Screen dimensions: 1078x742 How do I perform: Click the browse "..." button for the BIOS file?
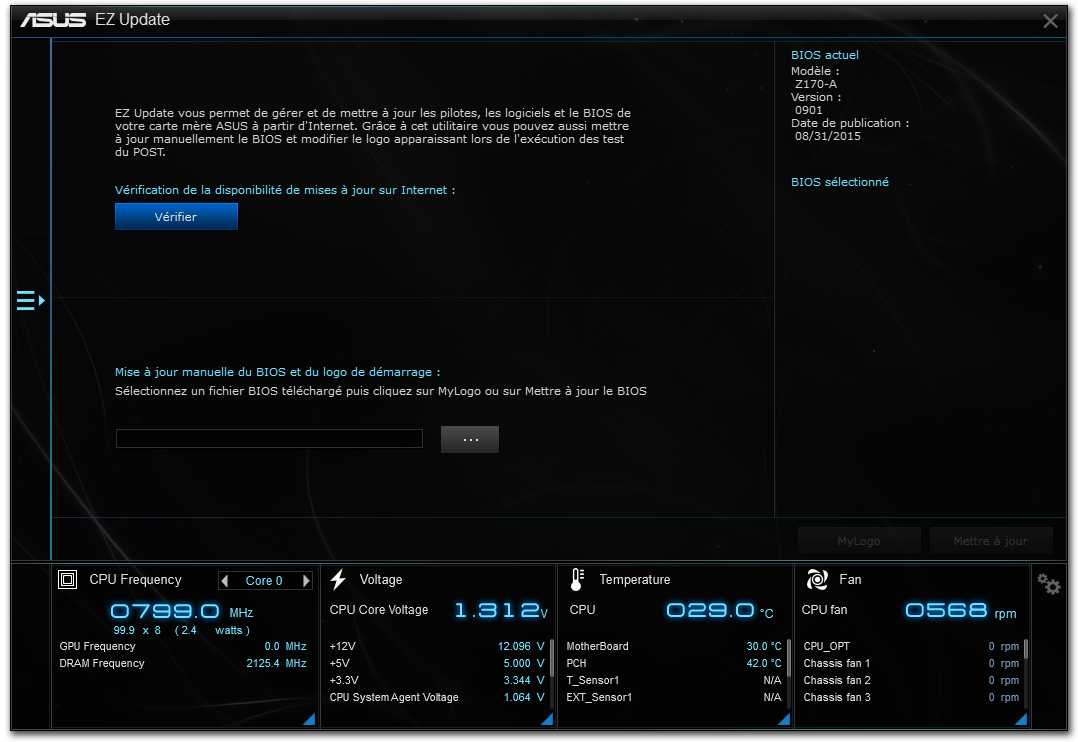tap(470, 439)
